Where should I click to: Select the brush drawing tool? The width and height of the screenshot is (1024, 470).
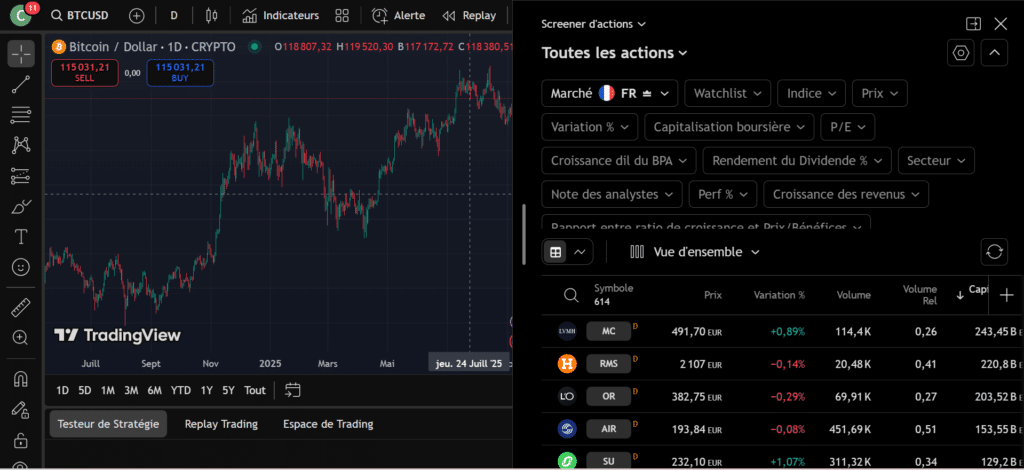coord(21,206)
